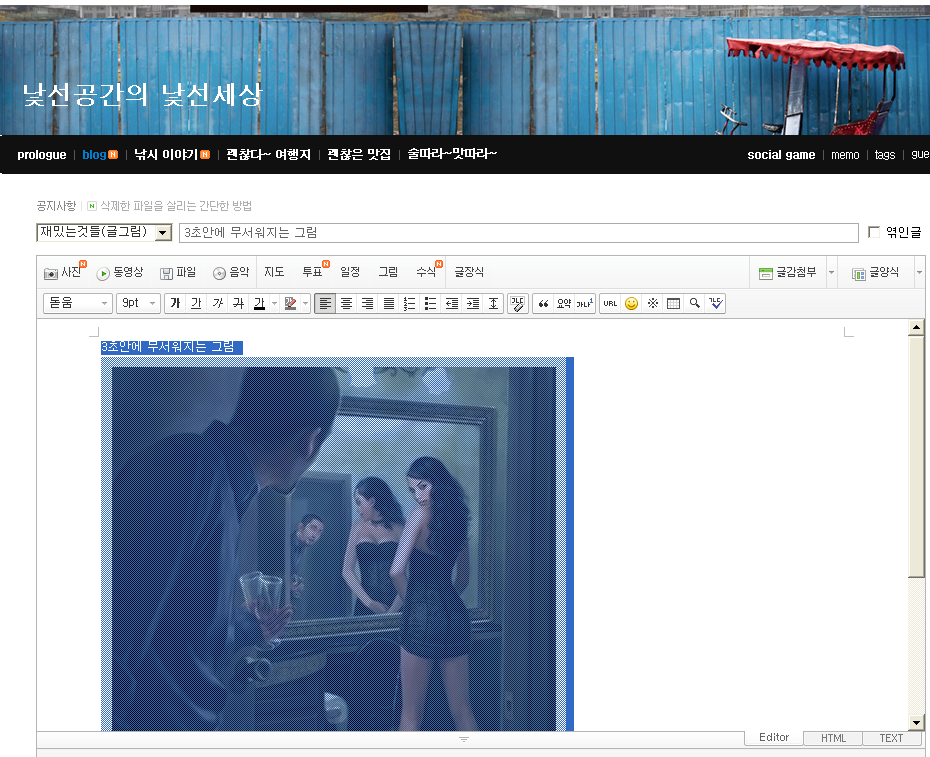Viewport: 930px width, 757px height.
Task: Open notice '삭제한 파일을 살리는 간단한 방법'
Action: coord(176,206)
